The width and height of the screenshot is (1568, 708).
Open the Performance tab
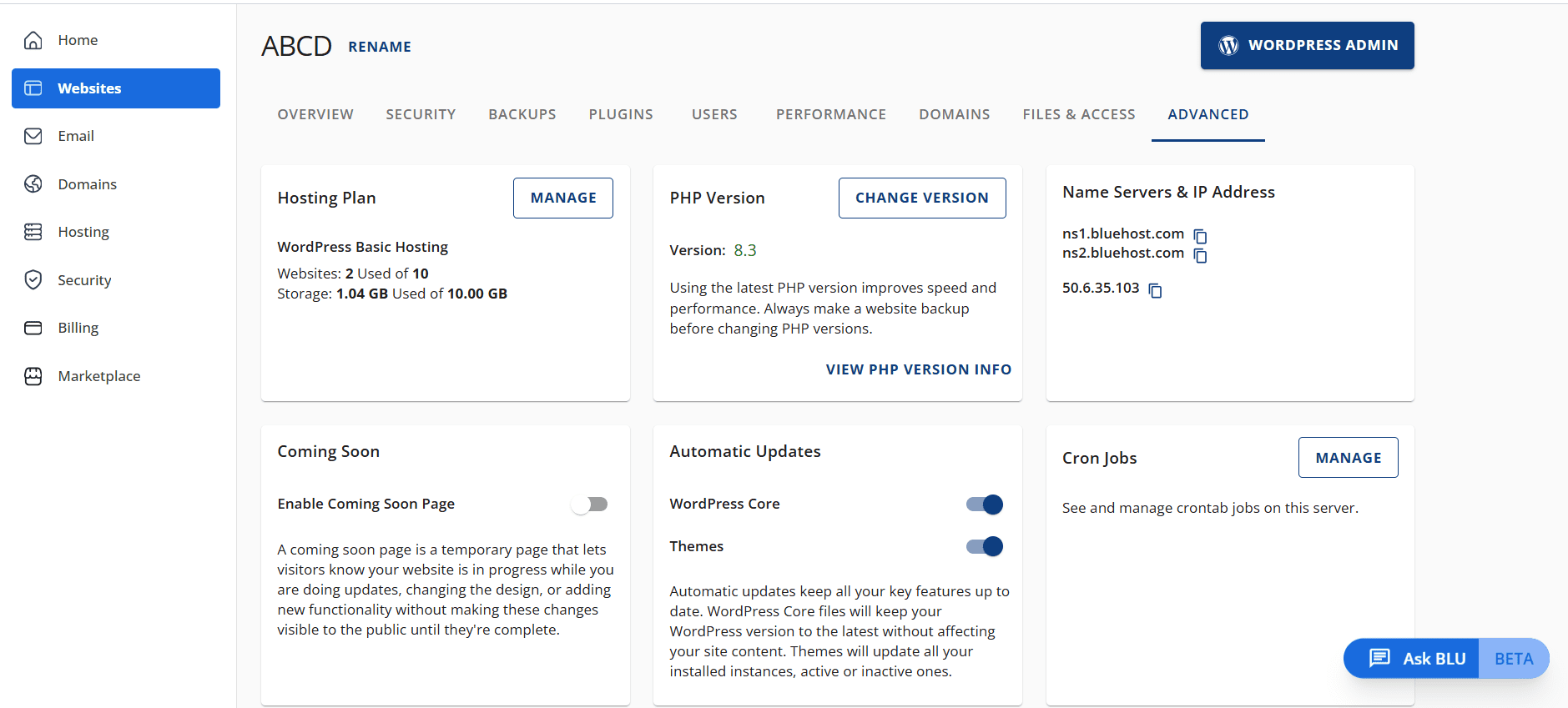click(x=830, y=114)
